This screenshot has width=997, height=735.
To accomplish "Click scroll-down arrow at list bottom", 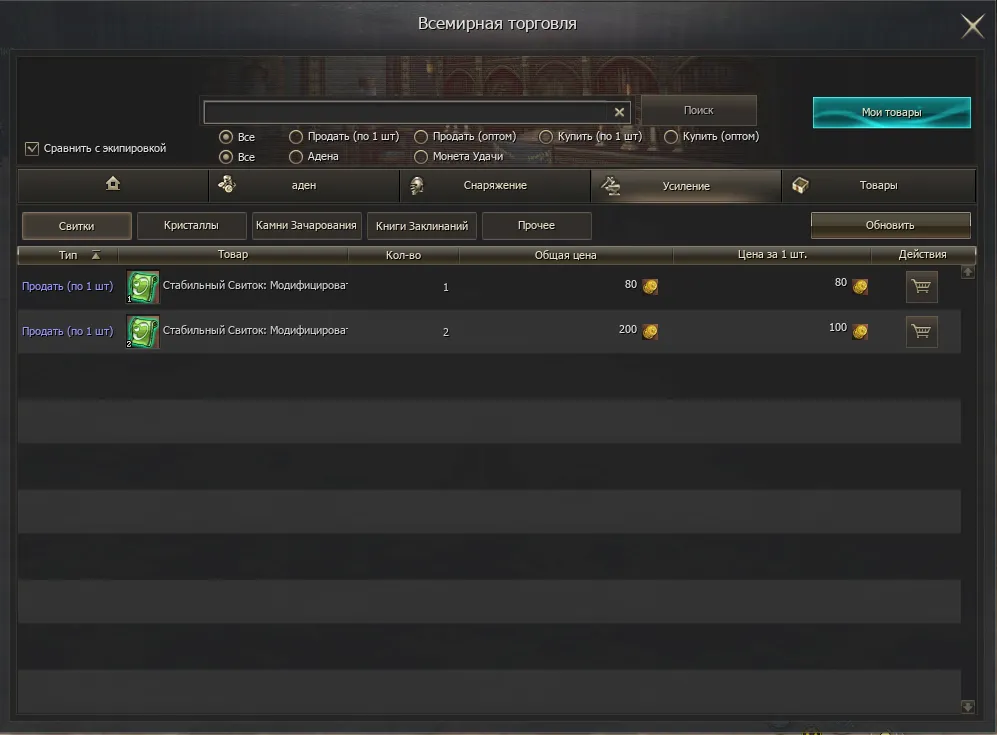I will click(x=967, y=706).
